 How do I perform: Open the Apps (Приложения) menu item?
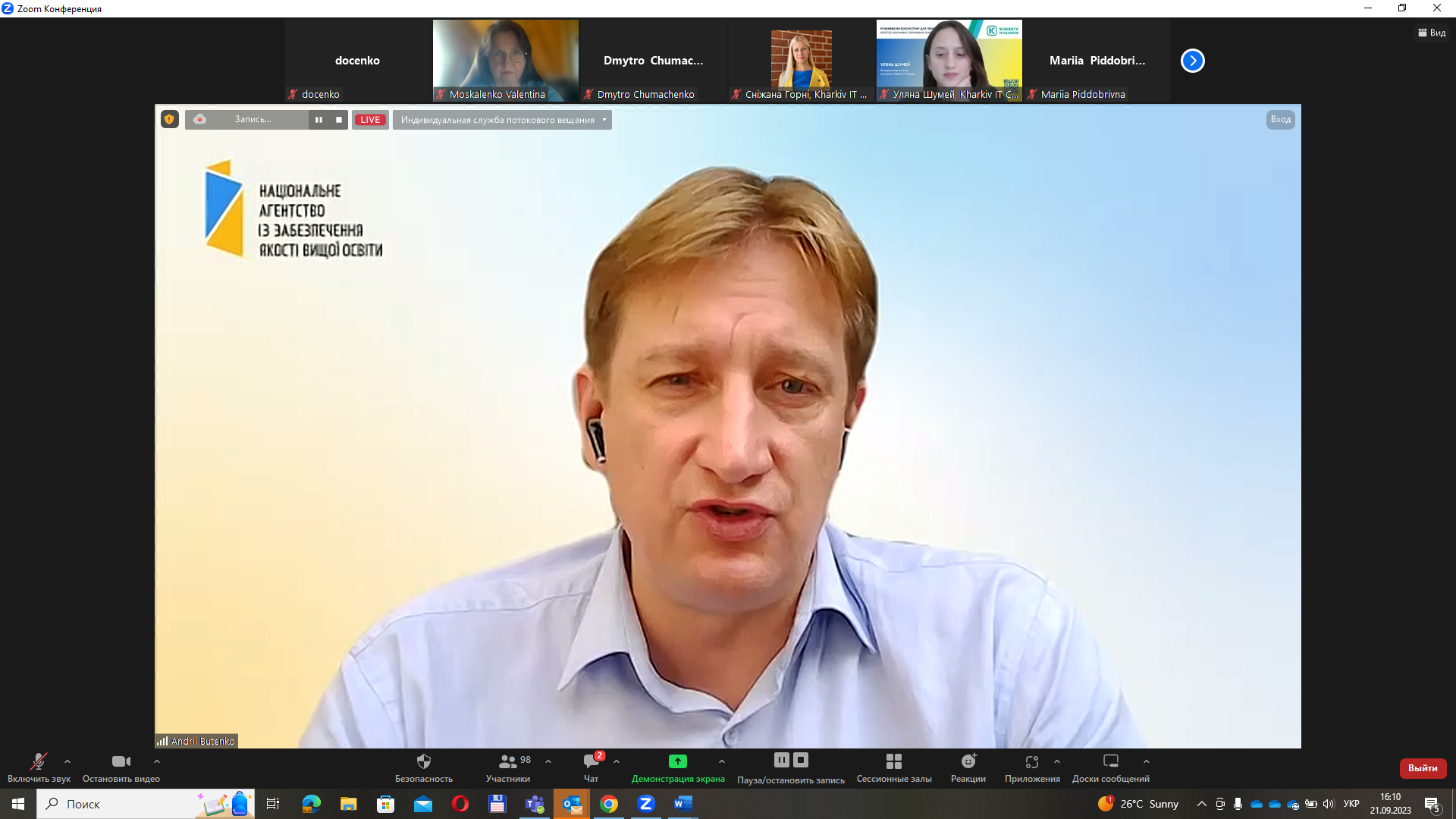1031,762
